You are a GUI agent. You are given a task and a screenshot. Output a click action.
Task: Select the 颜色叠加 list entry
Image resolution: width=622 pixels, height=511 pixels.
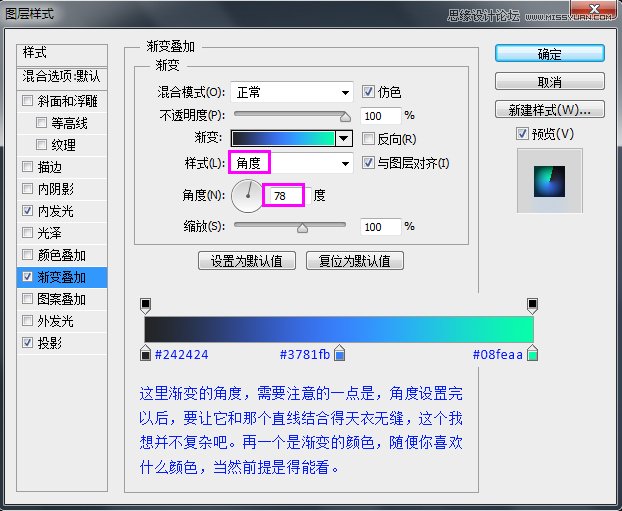click(x=62, y=255)
